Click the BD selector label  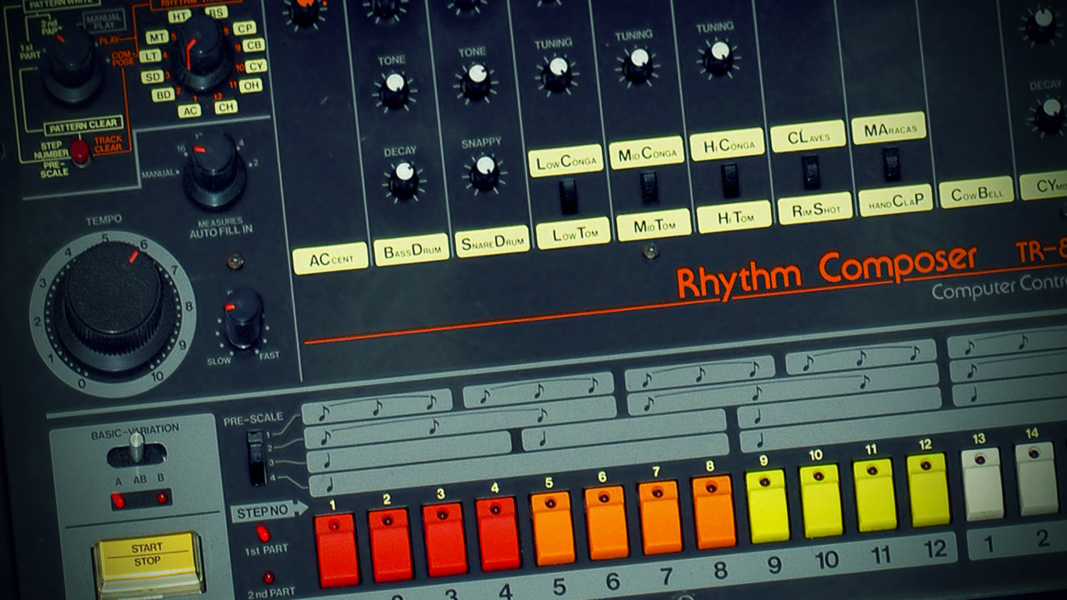[x=163, y=95]
